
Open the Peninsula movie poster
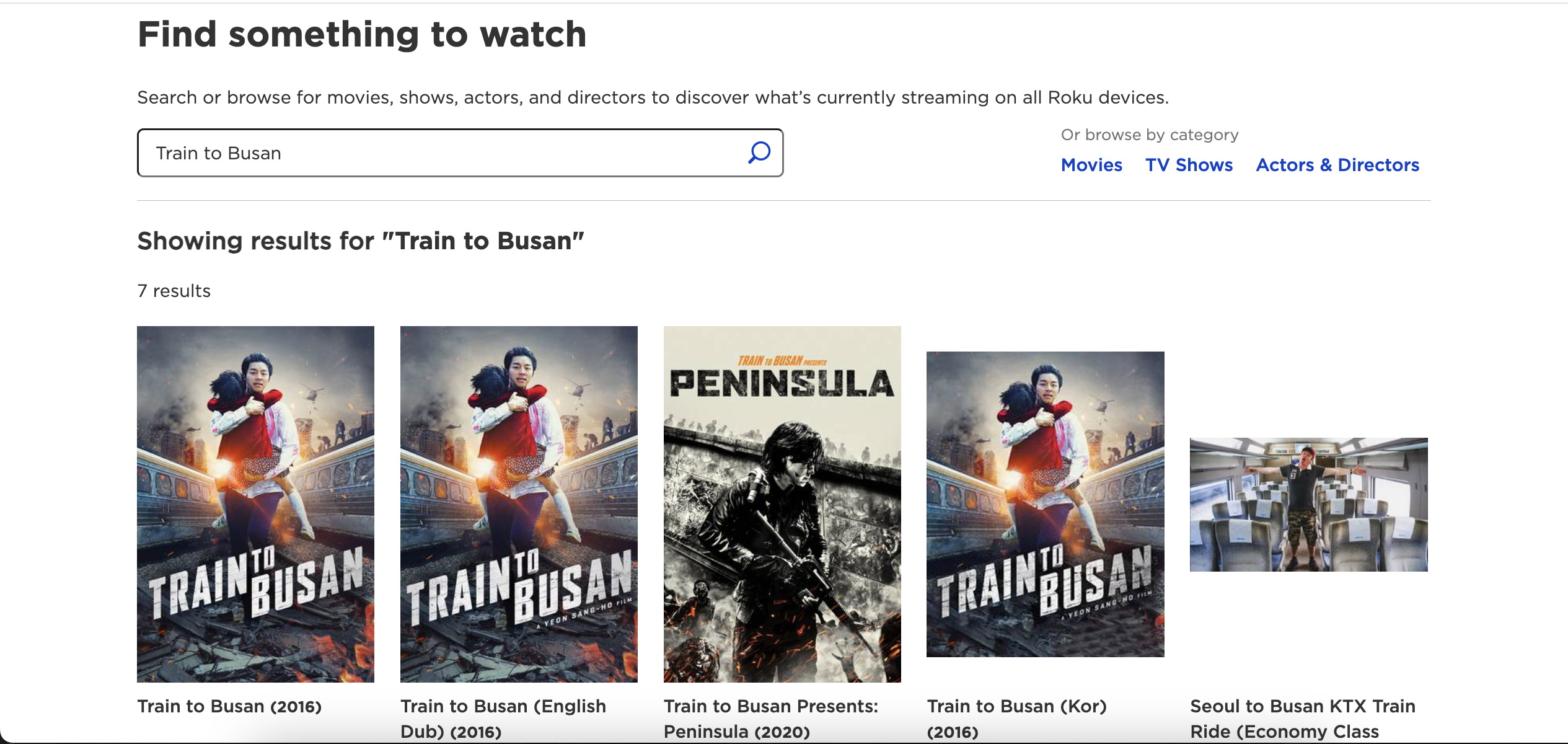[x=782, y=504]
